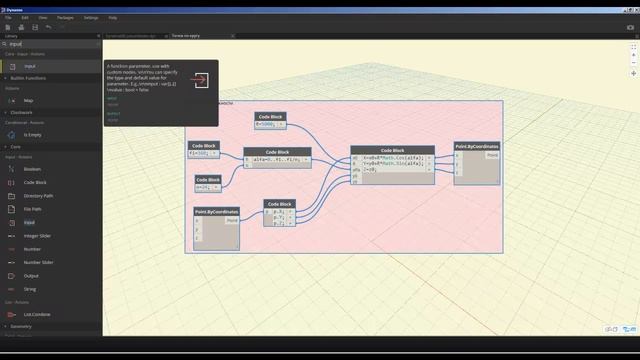
Task: Click the Is Empty node icon
Action: 11,135
